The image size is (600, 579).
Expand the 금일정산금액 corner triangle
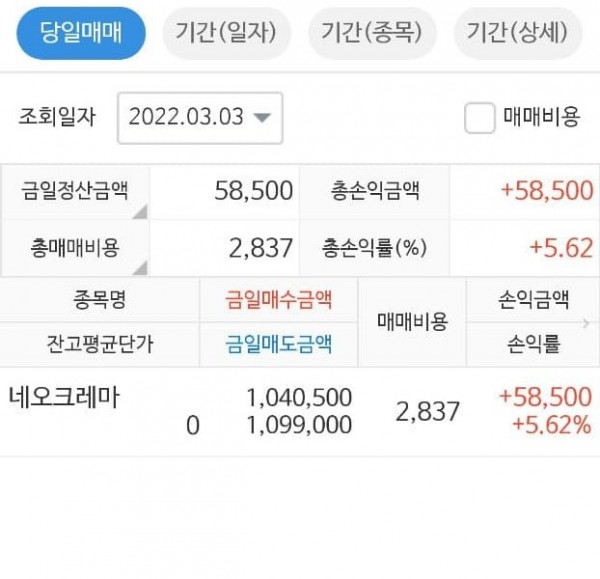point(139,211)
